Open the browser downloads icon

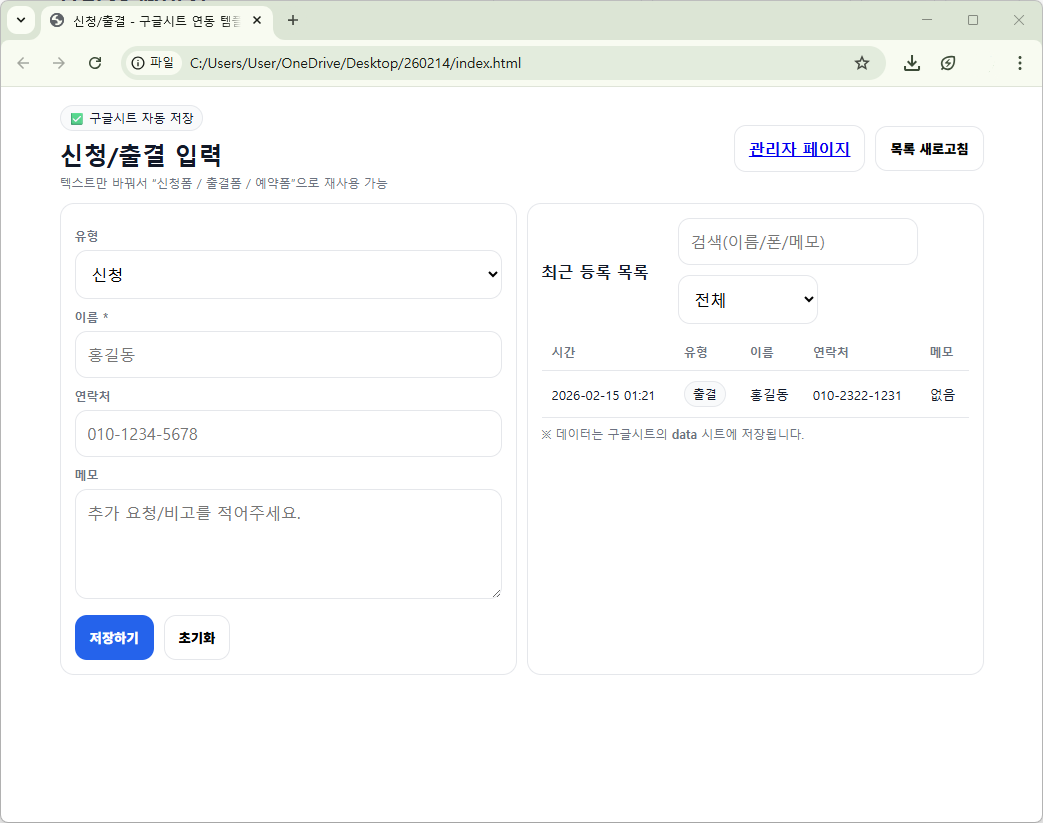[x=912, y=63]
